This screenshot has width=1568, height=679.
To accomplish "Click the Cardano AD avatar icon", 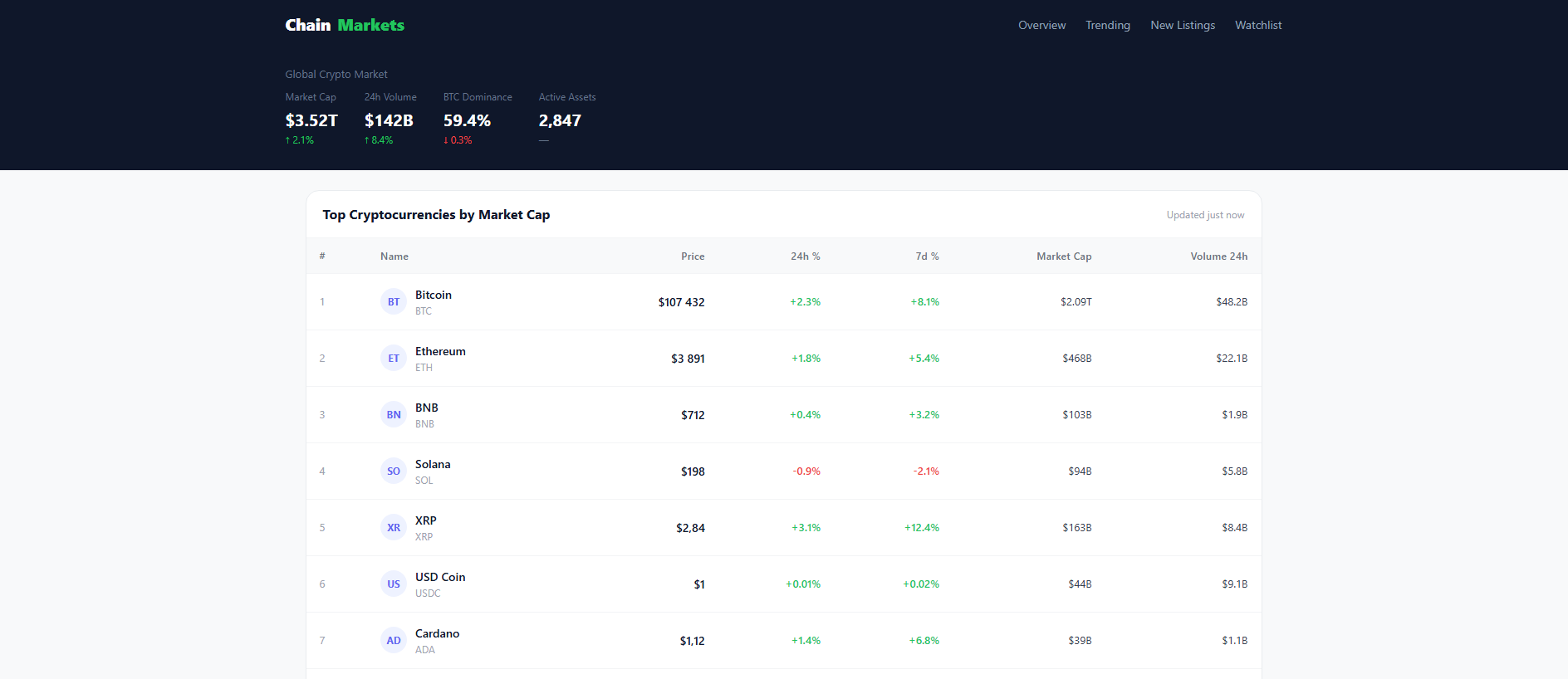I will point(394,641).
